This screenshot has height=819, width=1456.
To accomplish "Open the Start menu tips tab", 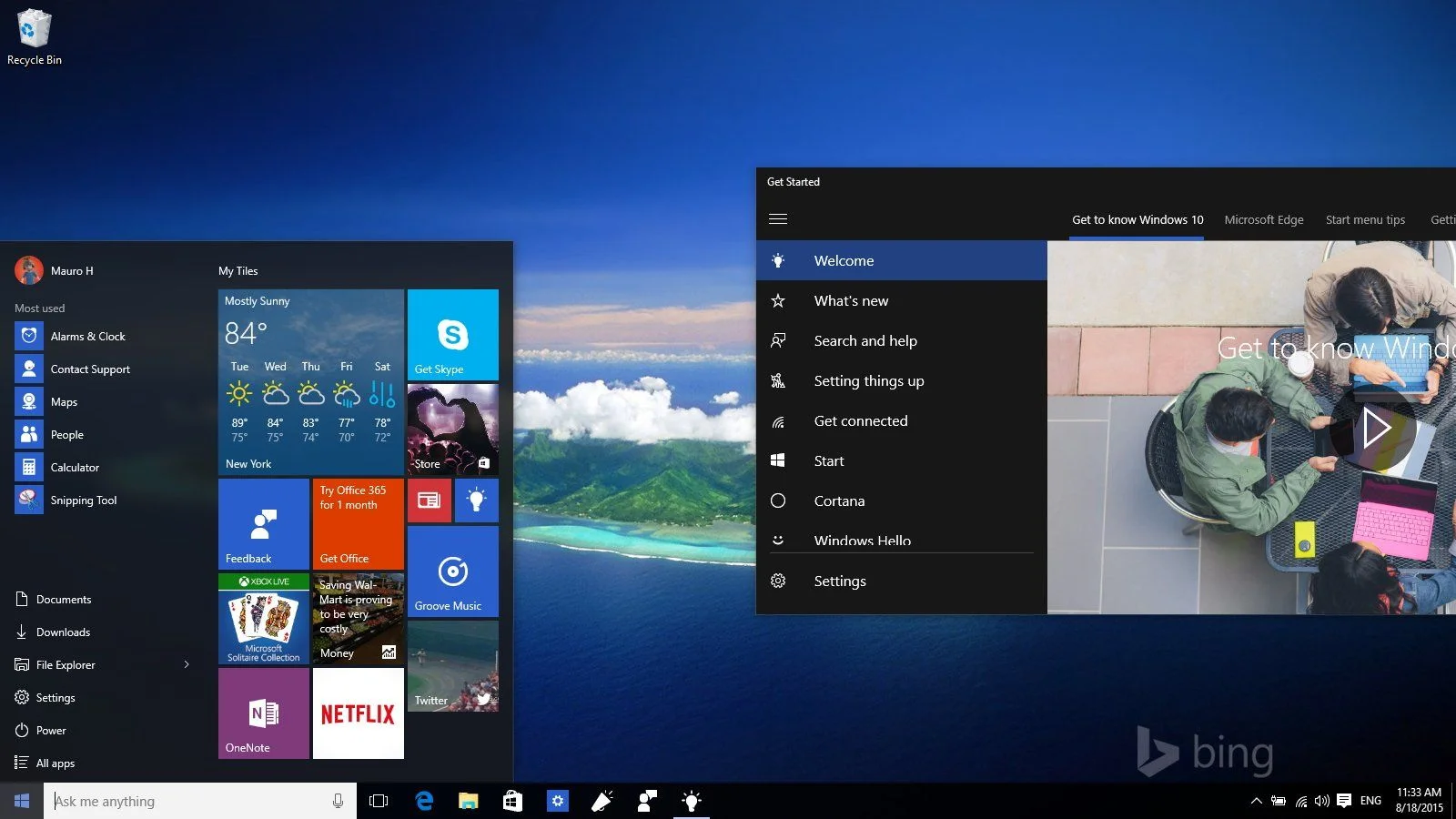I will 1365,219.
